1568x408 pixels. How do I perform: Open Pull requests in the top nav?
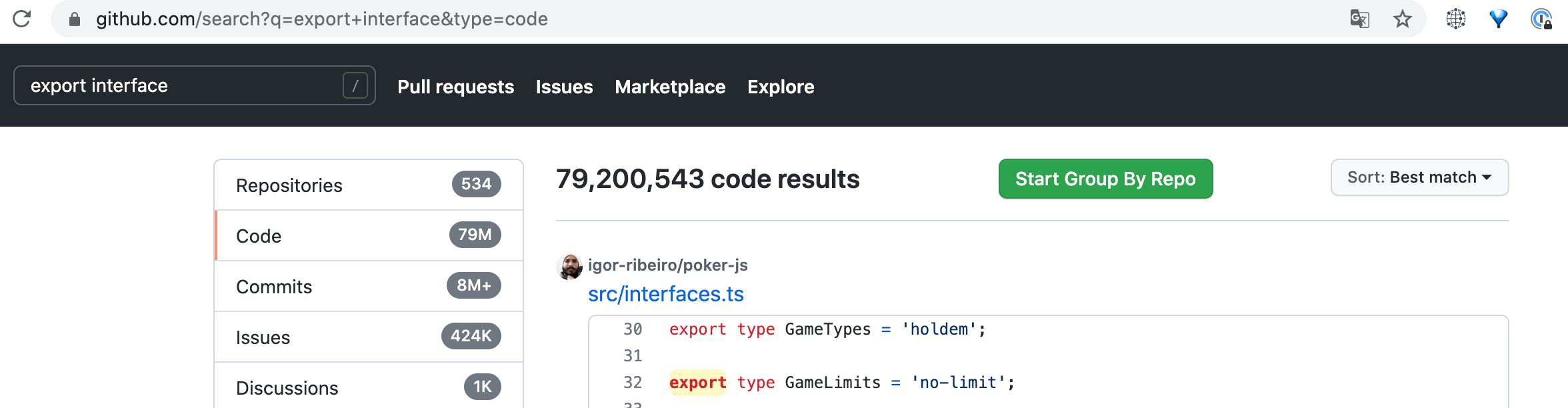point(456,87)
